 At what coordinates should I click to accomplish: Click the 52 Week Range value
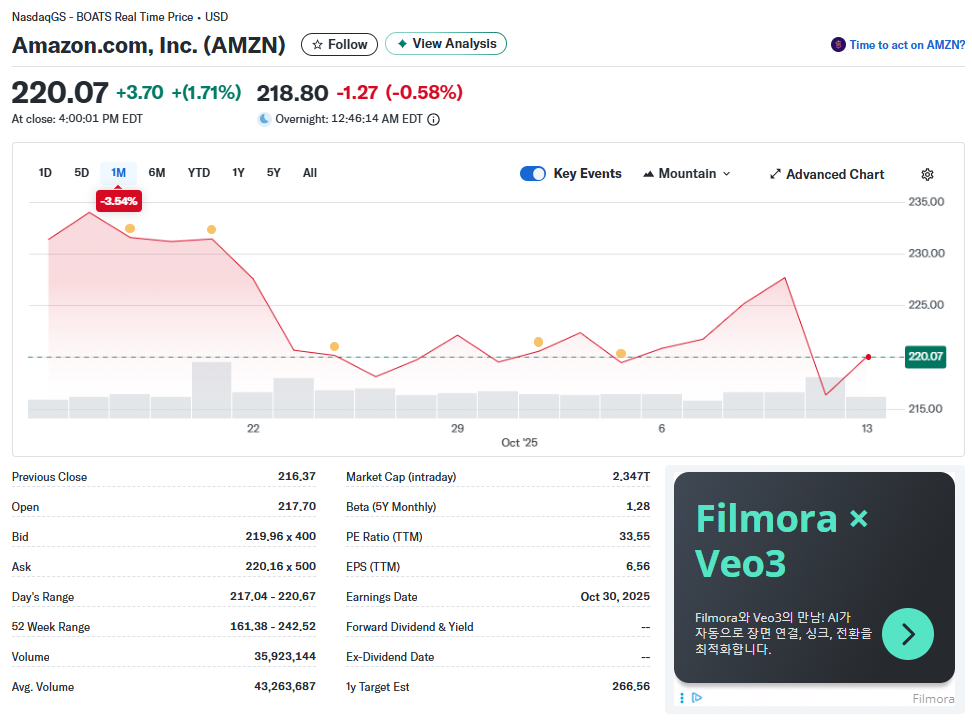click(x=273, y=626)
